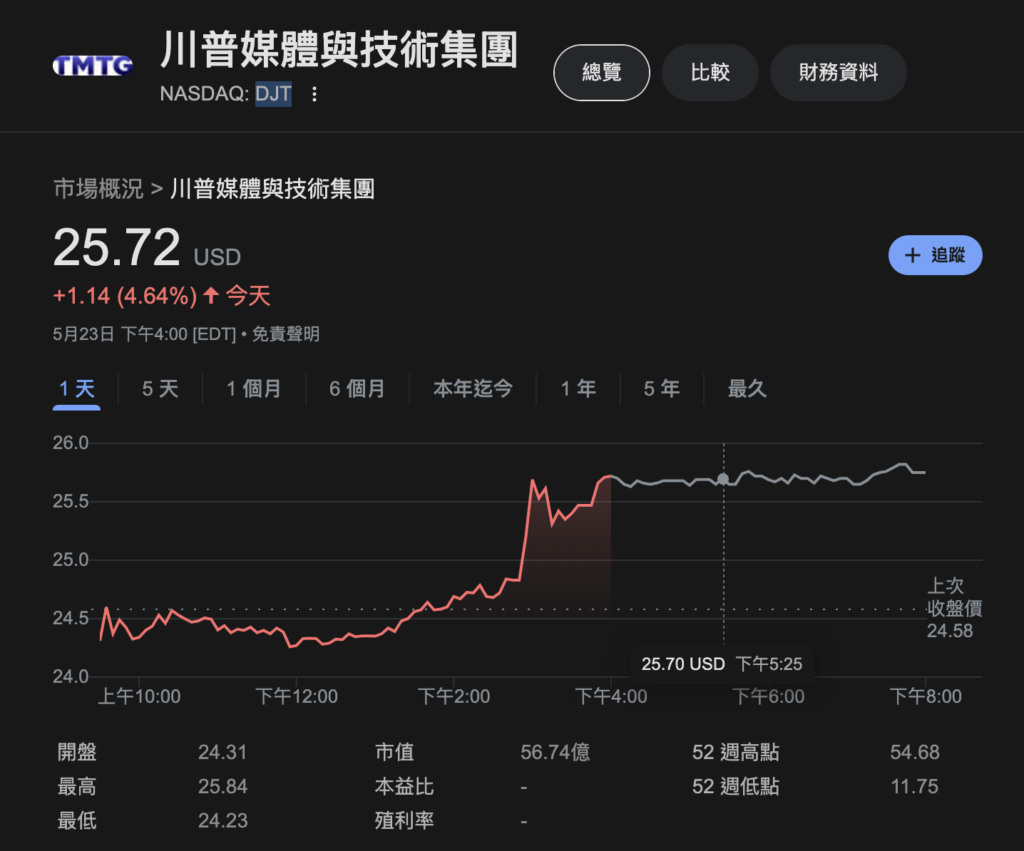The height and width of the screenshot is (851, 1024).
Task: Click the 52 週高點 value 54.68
Action: [914, 752]
